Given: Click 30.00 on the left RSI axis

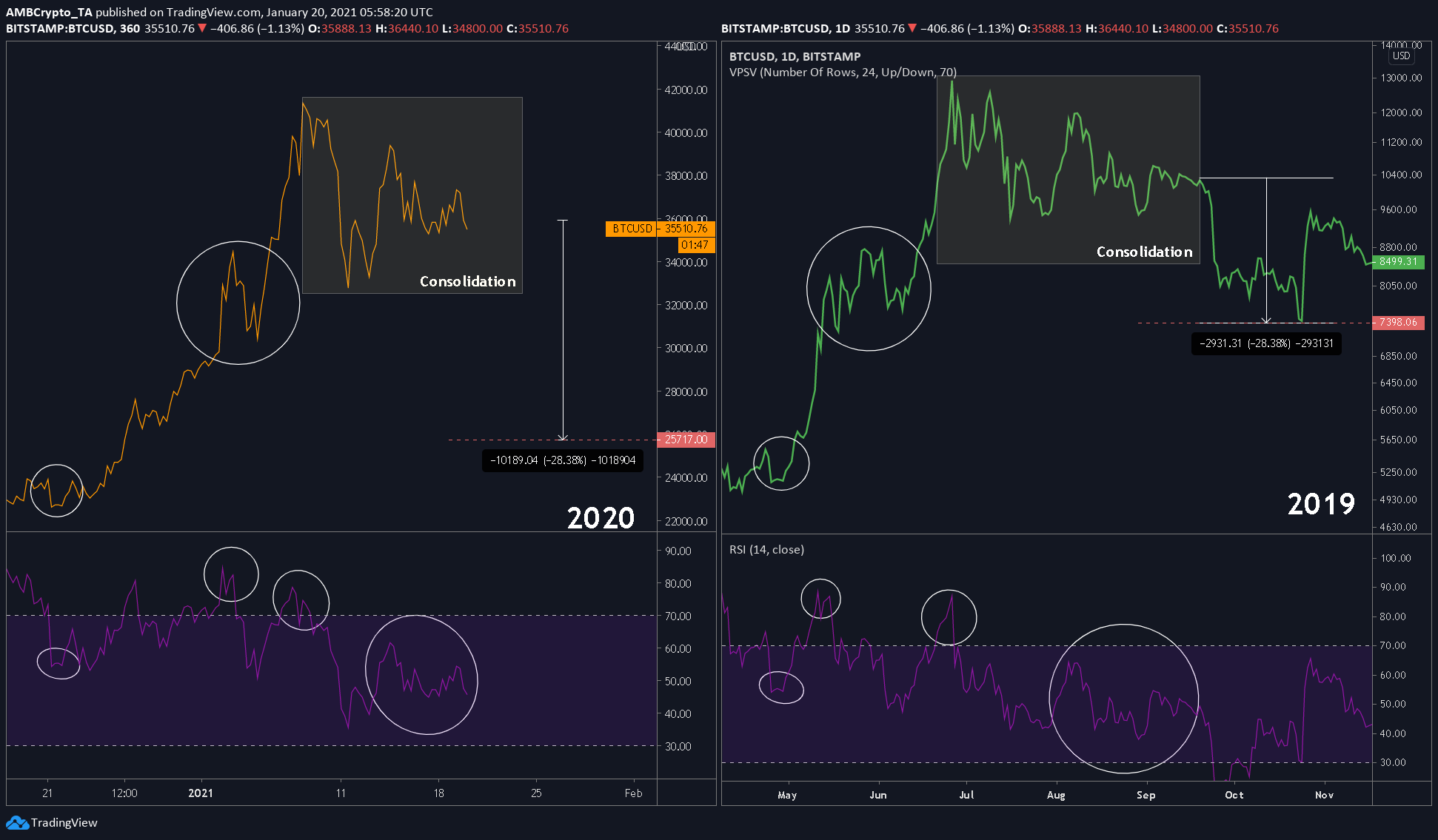Looking at the screenshot, I should pyautogui.click(x=678, y=746).
